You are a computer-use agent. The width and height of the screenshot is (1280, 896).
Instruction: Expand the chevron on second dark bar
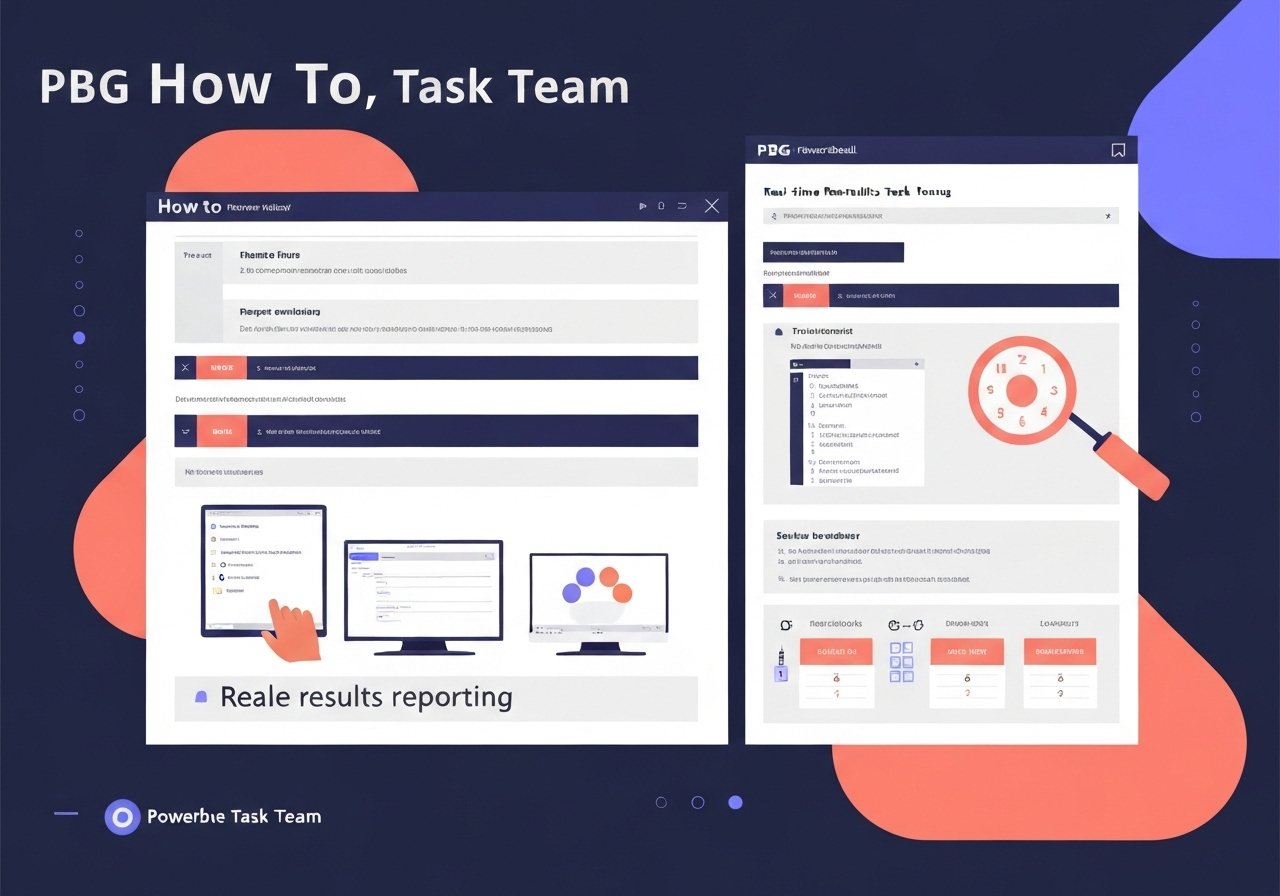[x=184, y=431]
